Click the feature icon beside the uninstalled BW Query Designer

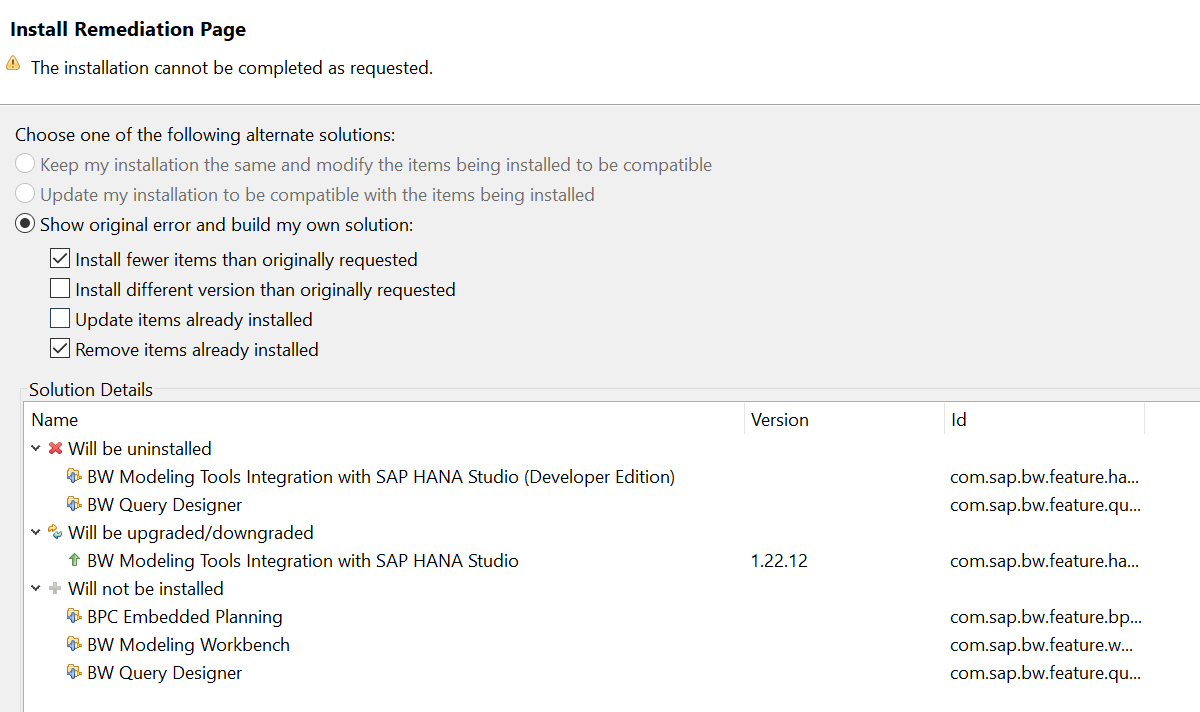tap(74, 504)
